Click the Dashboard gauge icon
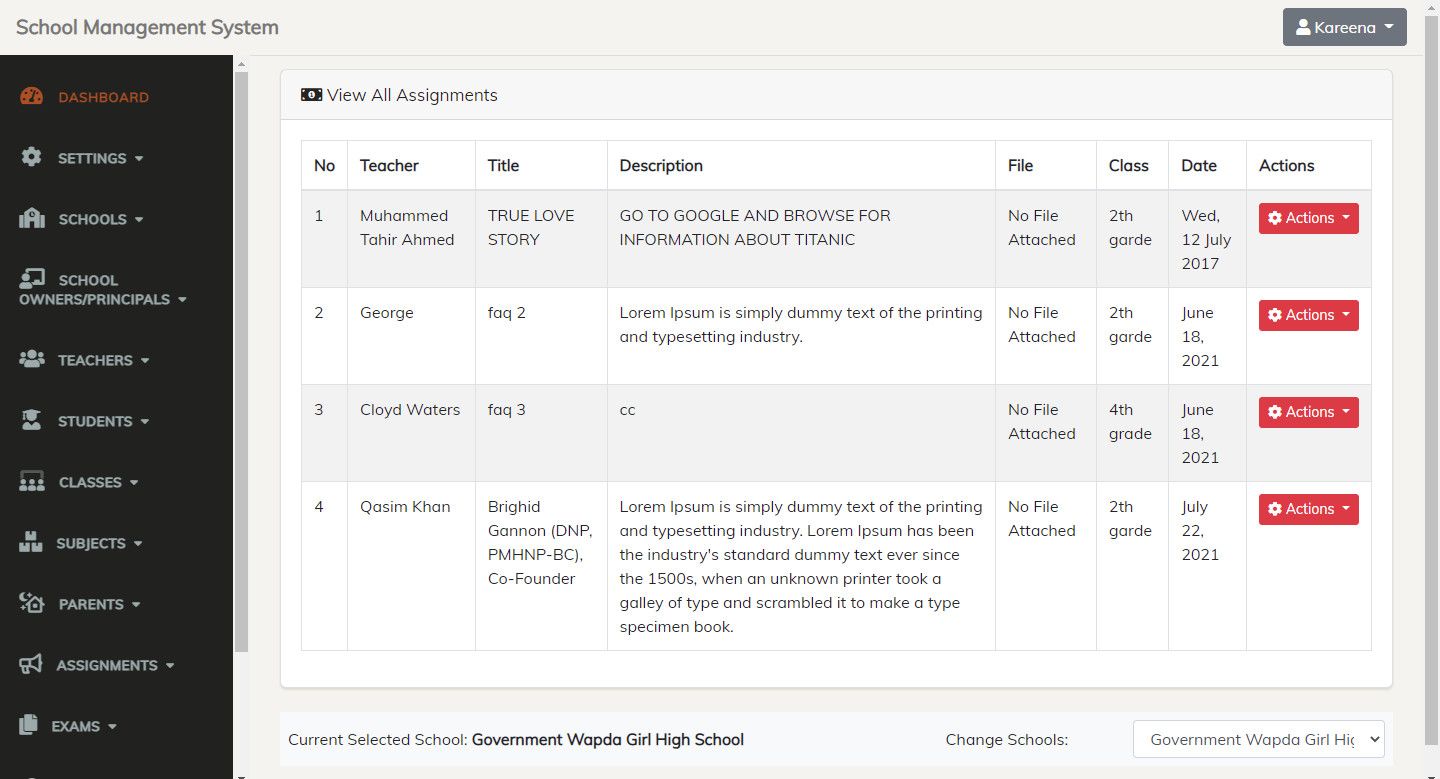The width and height of the screenshot is (1440, 779). (32, 97)
